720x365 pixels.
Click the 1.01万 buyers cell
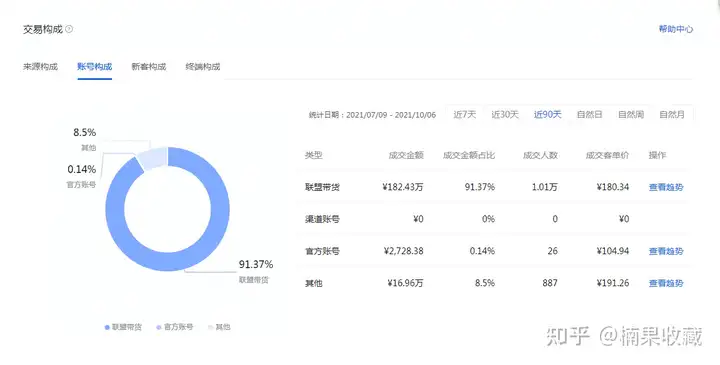[x=545, y=187]
